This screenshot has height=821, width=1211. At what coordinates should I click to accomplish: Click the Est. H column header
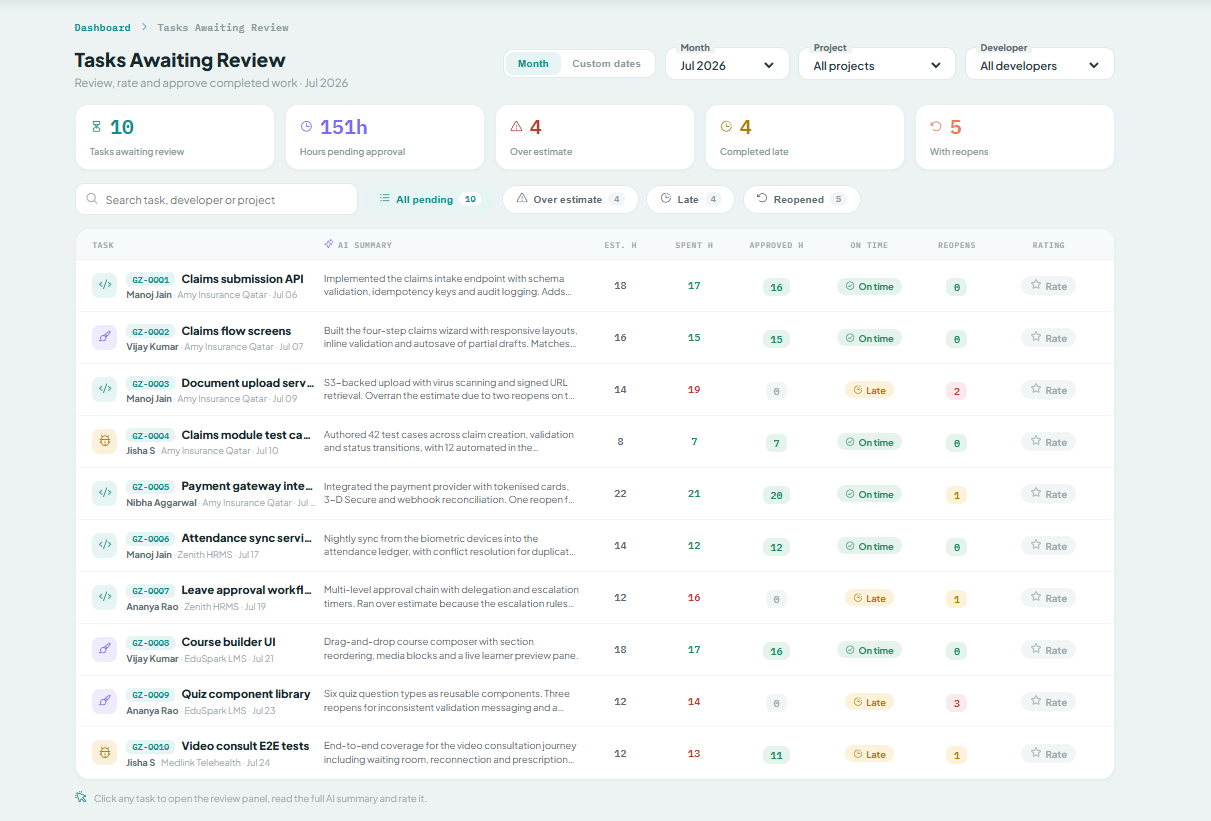[x=620, y=245]
